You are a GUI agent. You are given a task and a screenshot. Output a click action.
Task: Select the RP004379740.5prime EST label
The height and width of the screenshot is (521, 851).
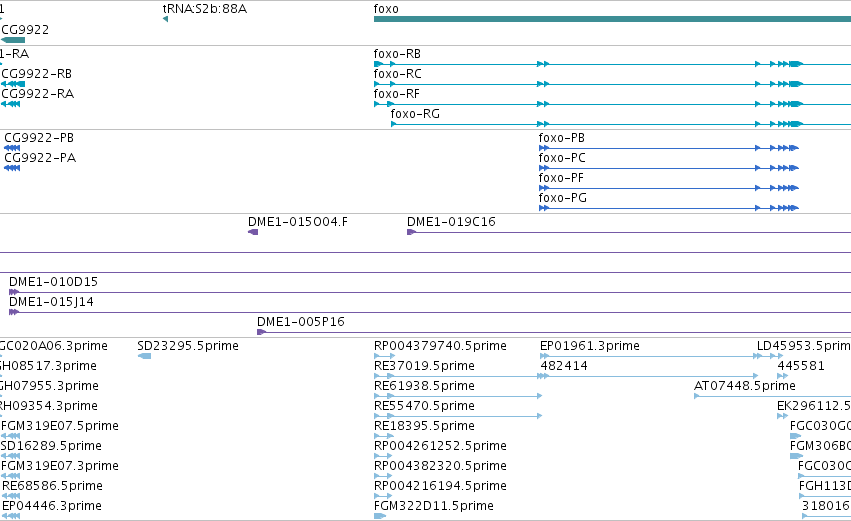tap(440, 346)
